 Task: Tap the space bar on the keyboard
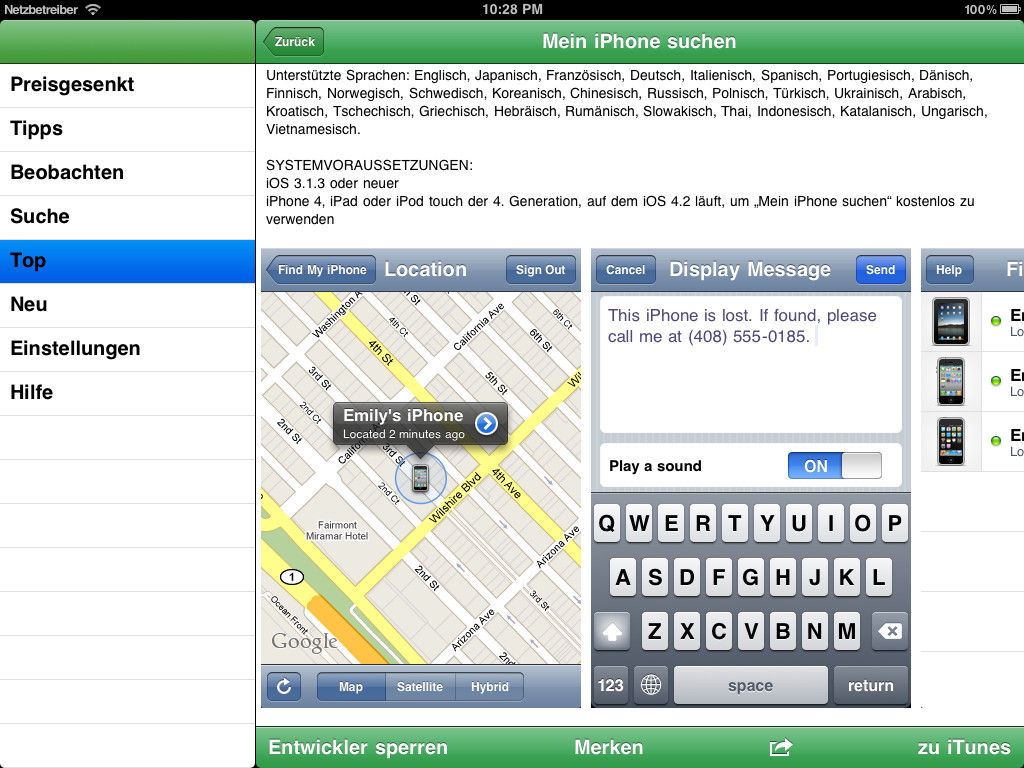tap(750, 685)
